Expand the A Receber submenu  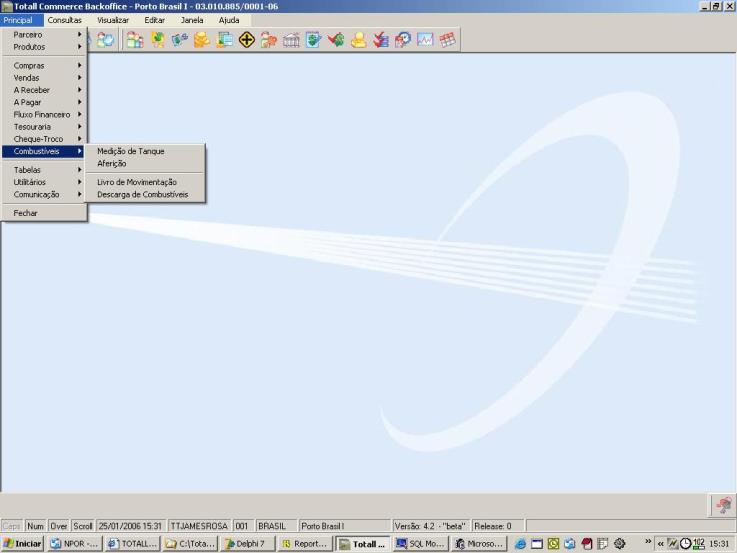44,90
